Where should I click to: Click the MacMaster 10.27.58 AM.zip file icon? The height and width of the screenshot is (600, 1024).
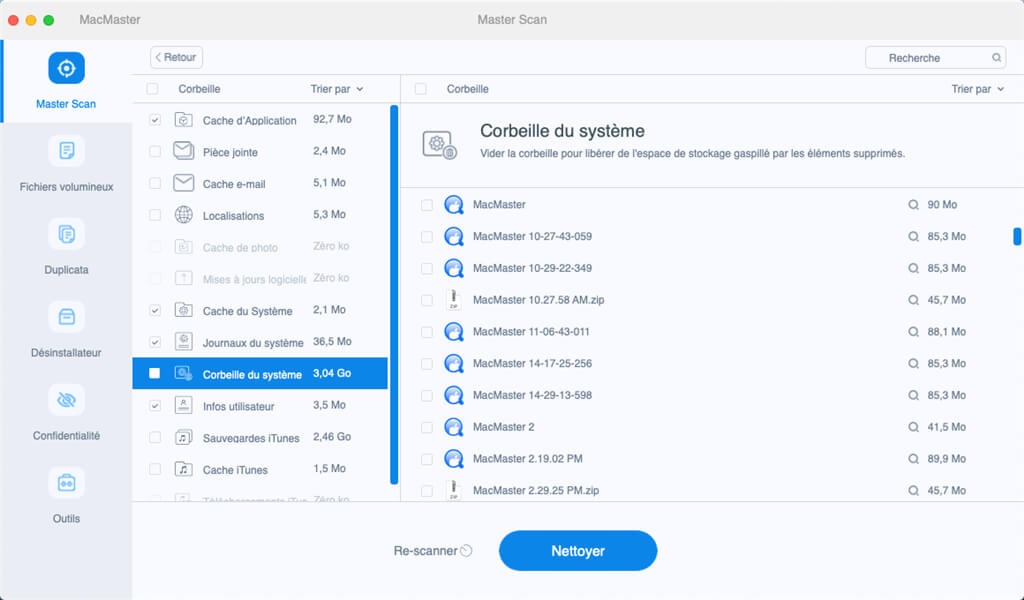pos(453,300)
